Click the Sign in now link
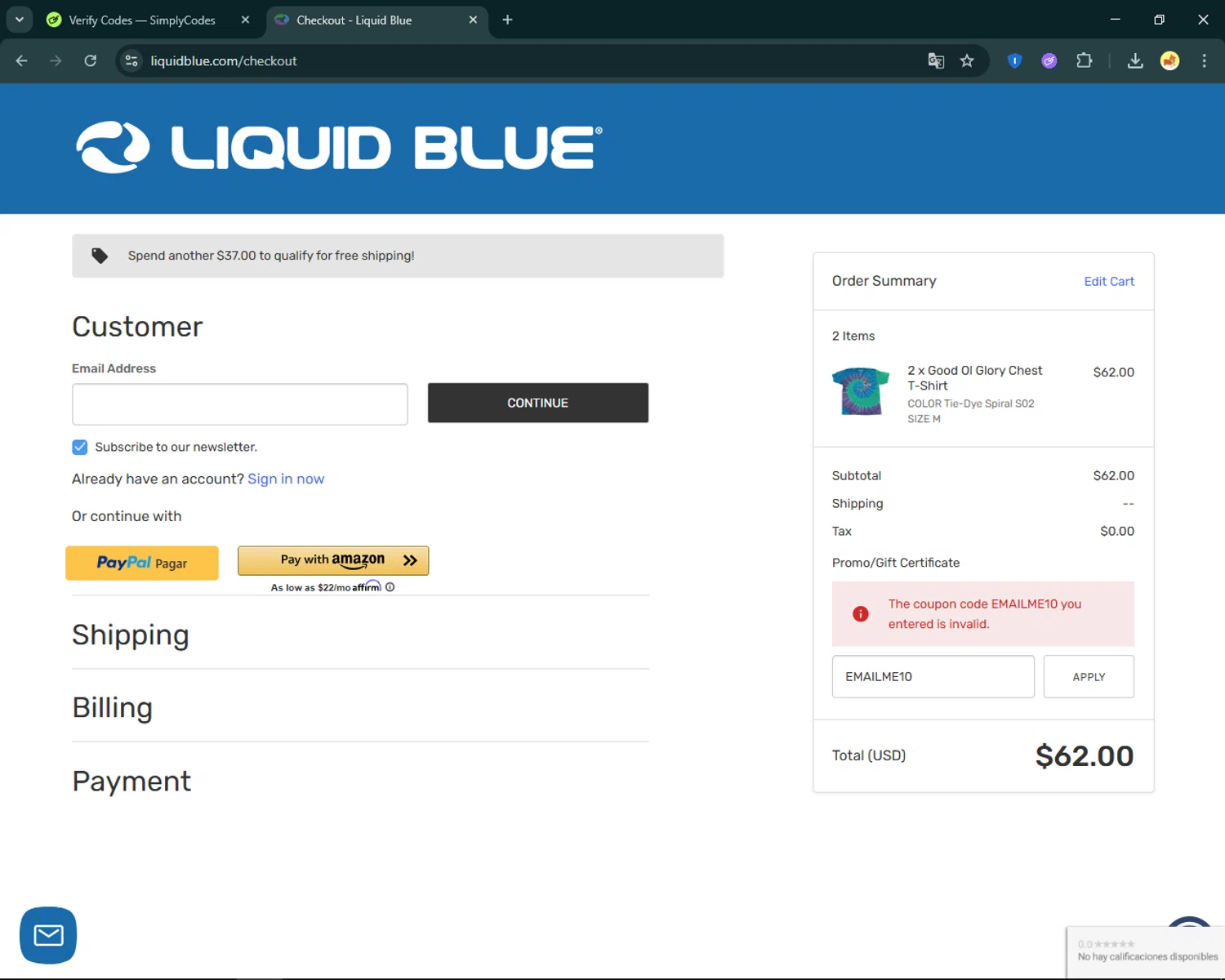This screenshot has height=980, width=1225. 286,479
